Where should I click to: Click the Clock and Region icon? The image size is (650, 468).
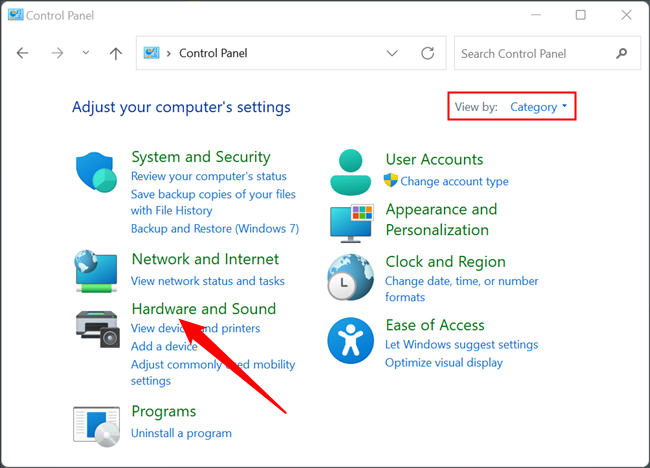pos(350,277)
